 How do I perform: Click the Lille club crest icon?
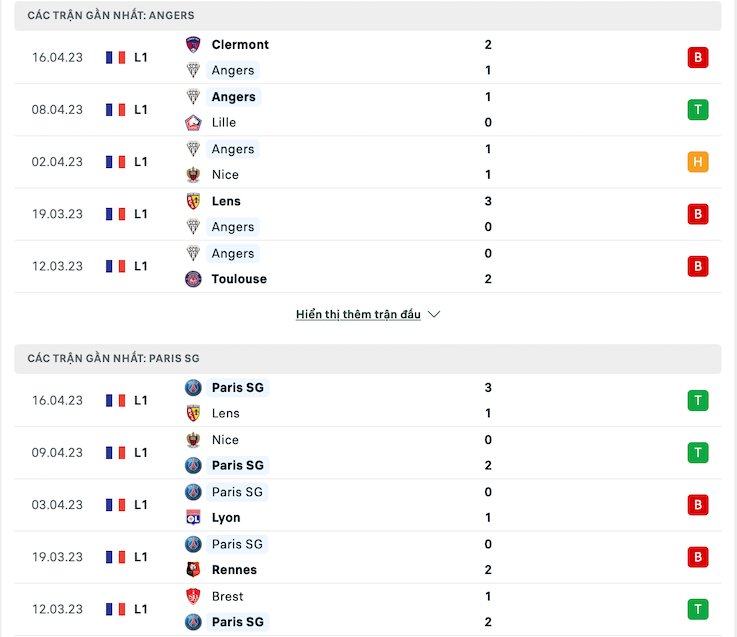click(193, 123)
